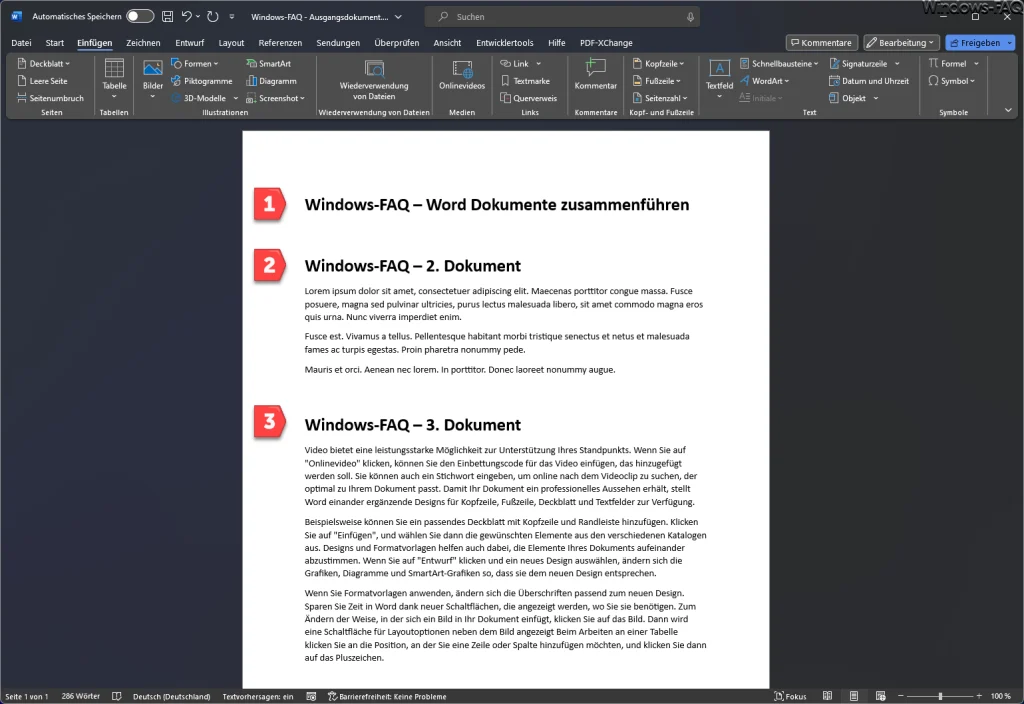Insert a Tabelle from the ribbon
1024x704 pixels.
pos(114,79)
